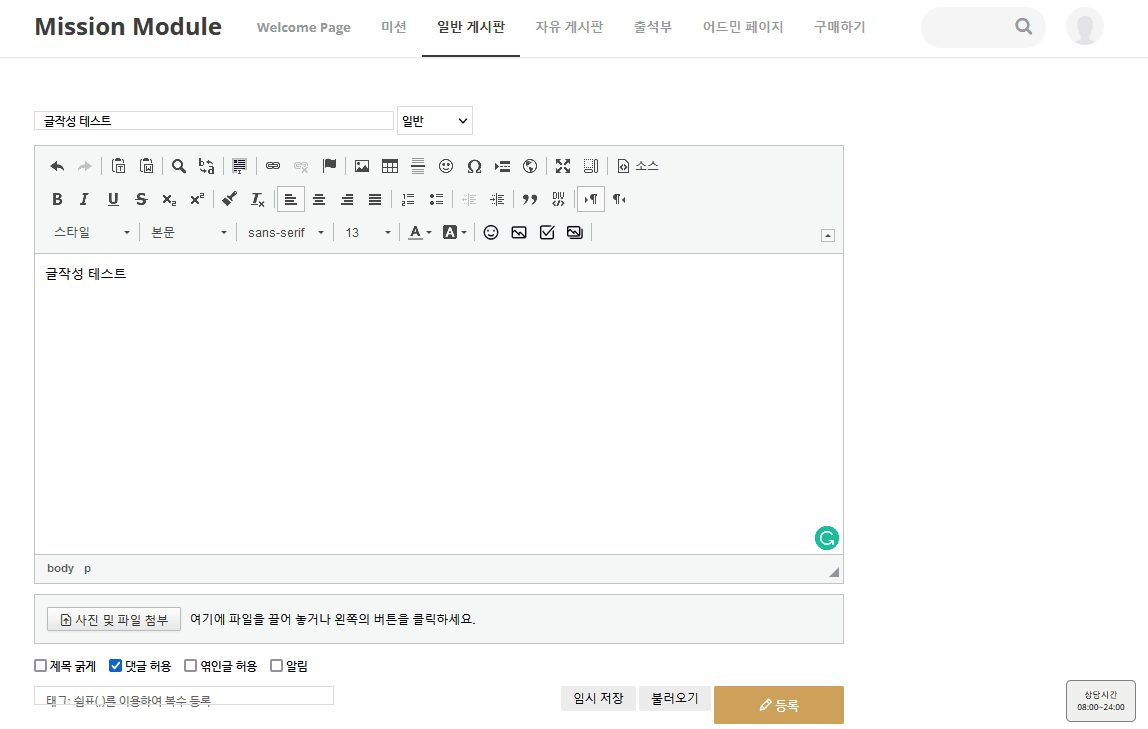The height and width of the screenshot is (729, 1148).
Task: Open the text color picker
Action: 419,232
